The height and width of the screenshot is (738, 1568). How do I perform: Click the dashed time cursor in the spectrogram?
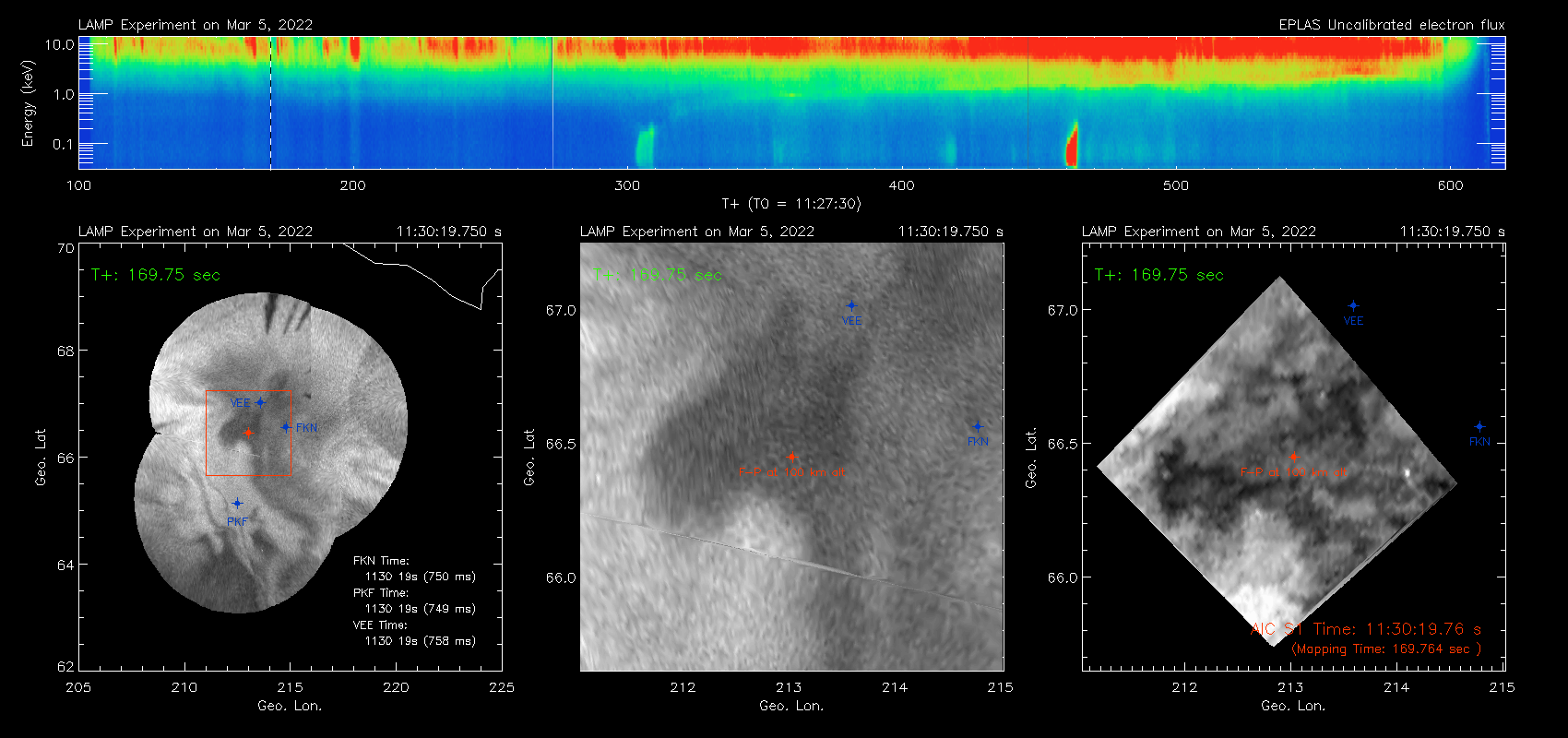[x=270, y=102]
